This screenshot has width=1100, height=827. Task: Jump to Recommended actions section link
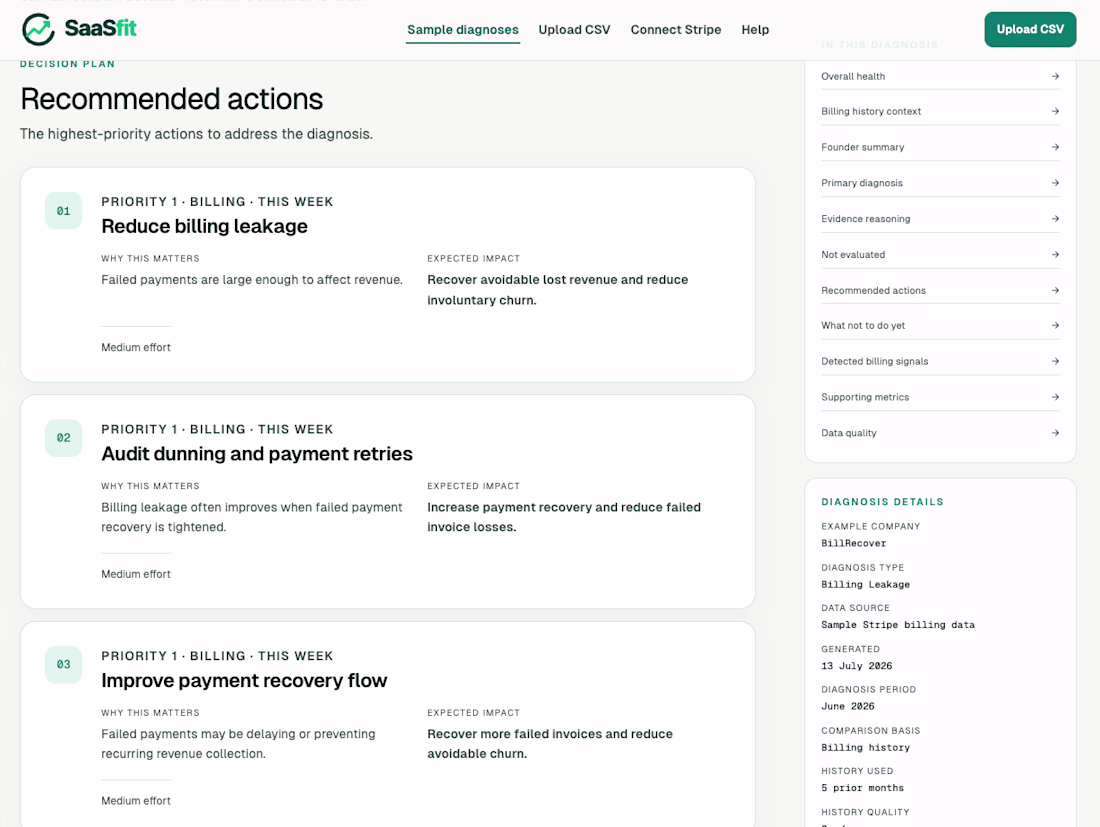coord(940,290)
